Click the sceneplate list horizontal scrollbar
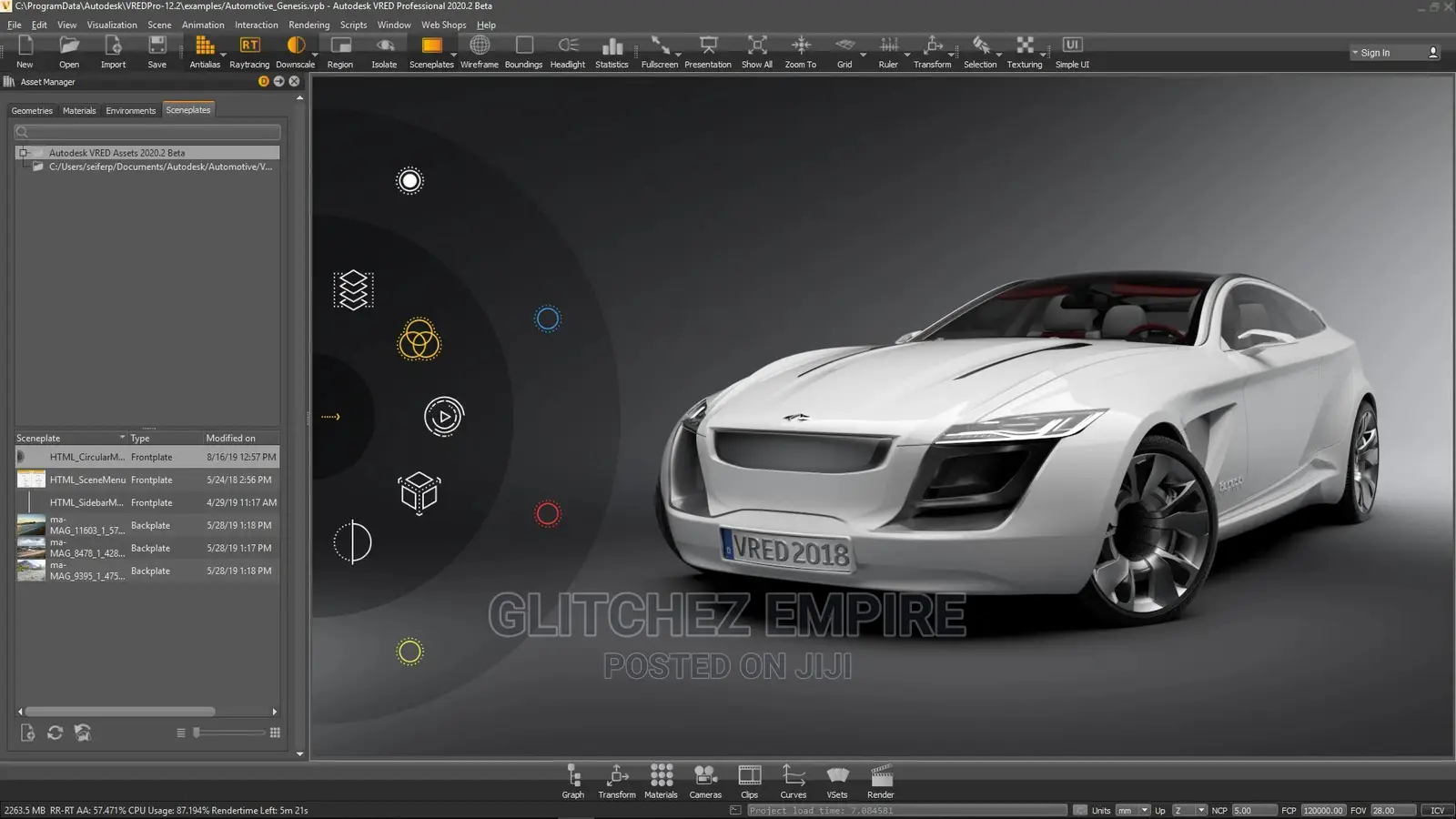The width and height of the screenshot is (1456, 819). pyautogui.click(x=120, y=712)
